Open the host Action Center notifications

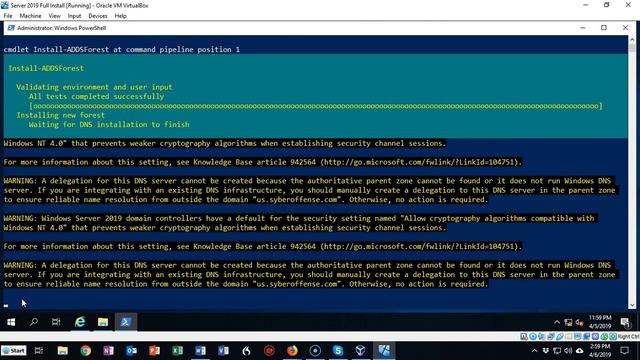tap(624, 351)
